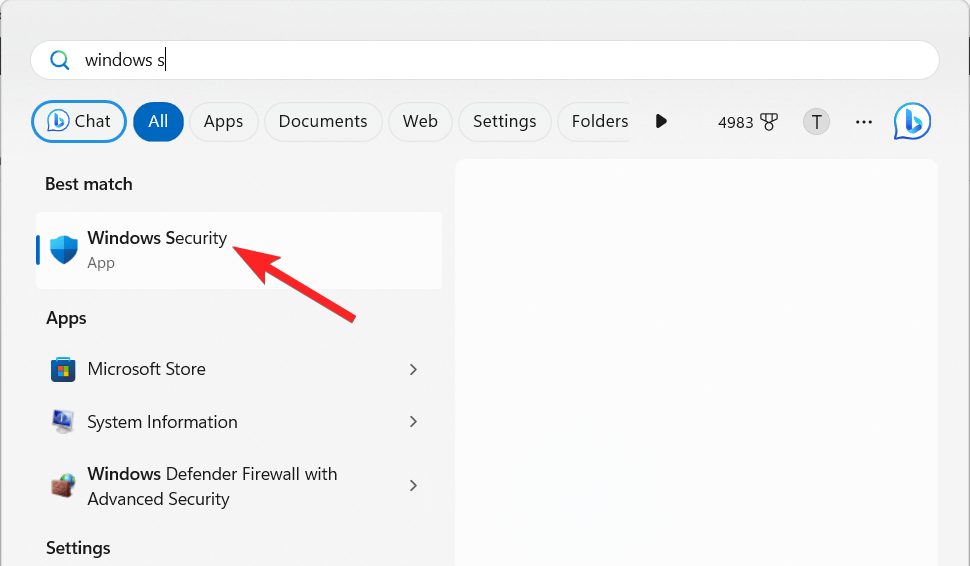Show more filters with the play arrow
Viewport: 970px width, 566px height.
pos(661,121)
